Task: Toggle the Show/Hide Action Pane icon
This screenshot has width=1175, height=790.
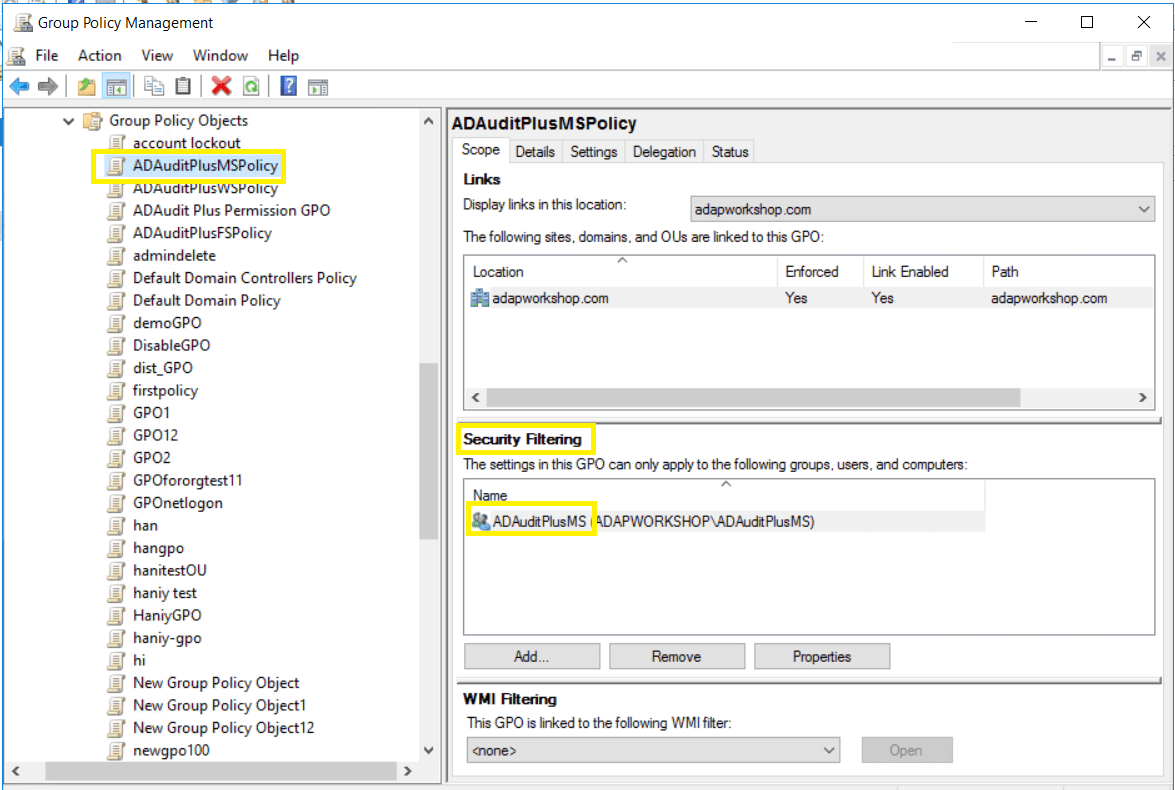Action: [318, 87]
